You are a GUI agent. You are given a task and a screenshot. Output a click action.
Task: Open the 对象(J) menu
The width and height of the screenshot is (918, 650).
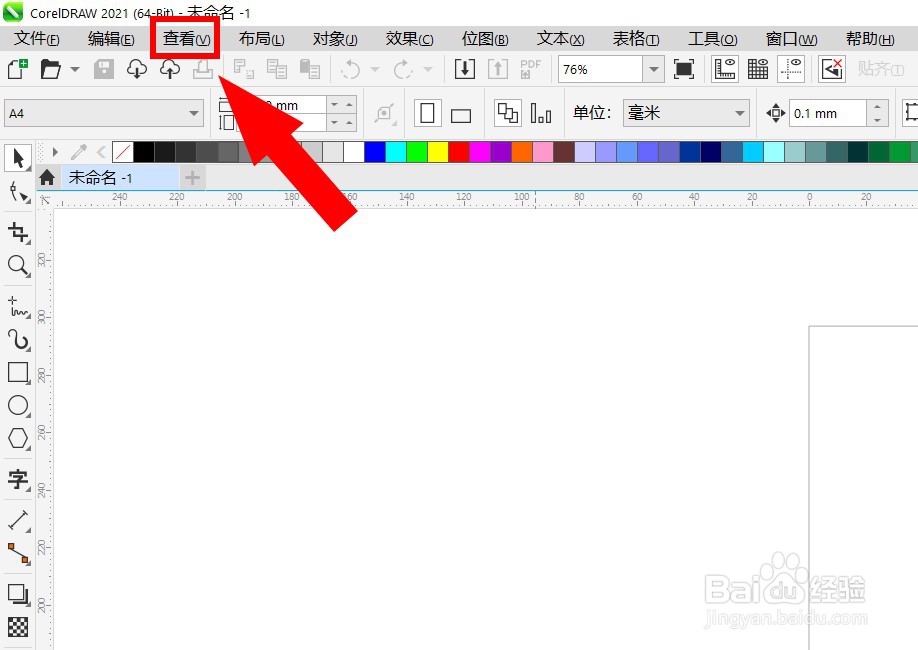[x=335, y=39]
